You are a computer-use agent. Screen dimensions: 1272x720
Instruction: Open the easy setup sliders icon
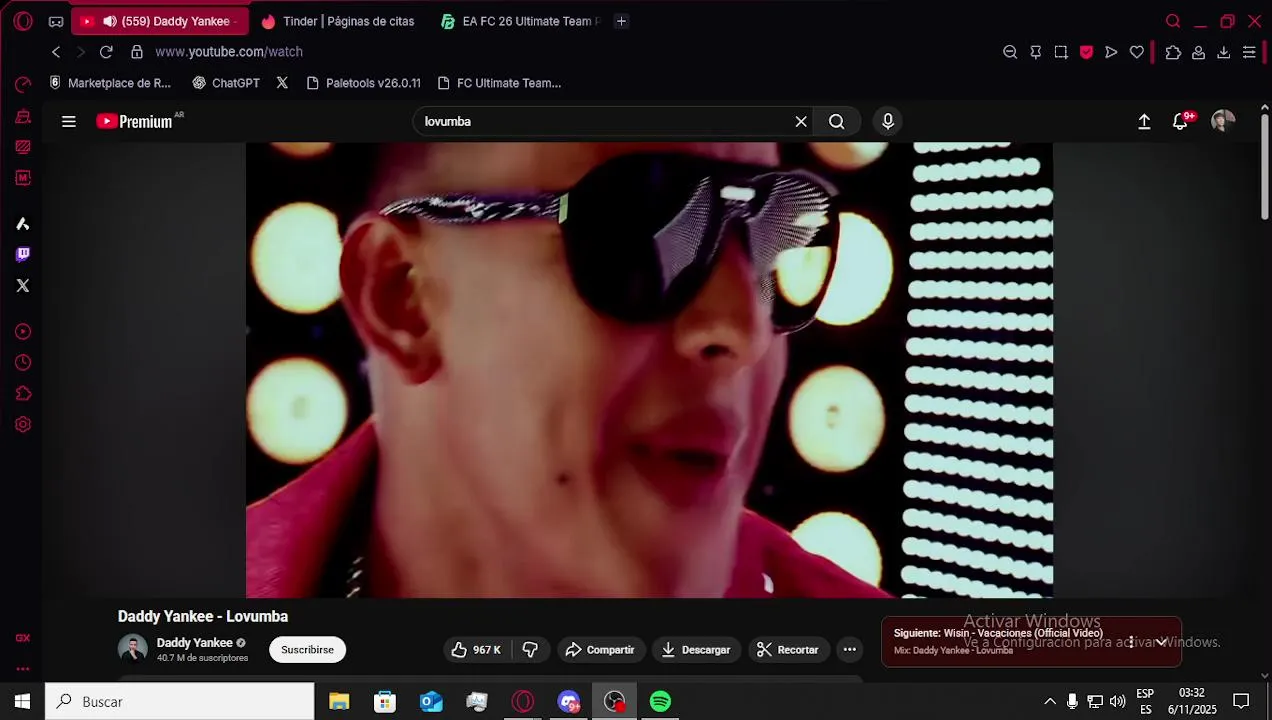[x=1249, y=52]
